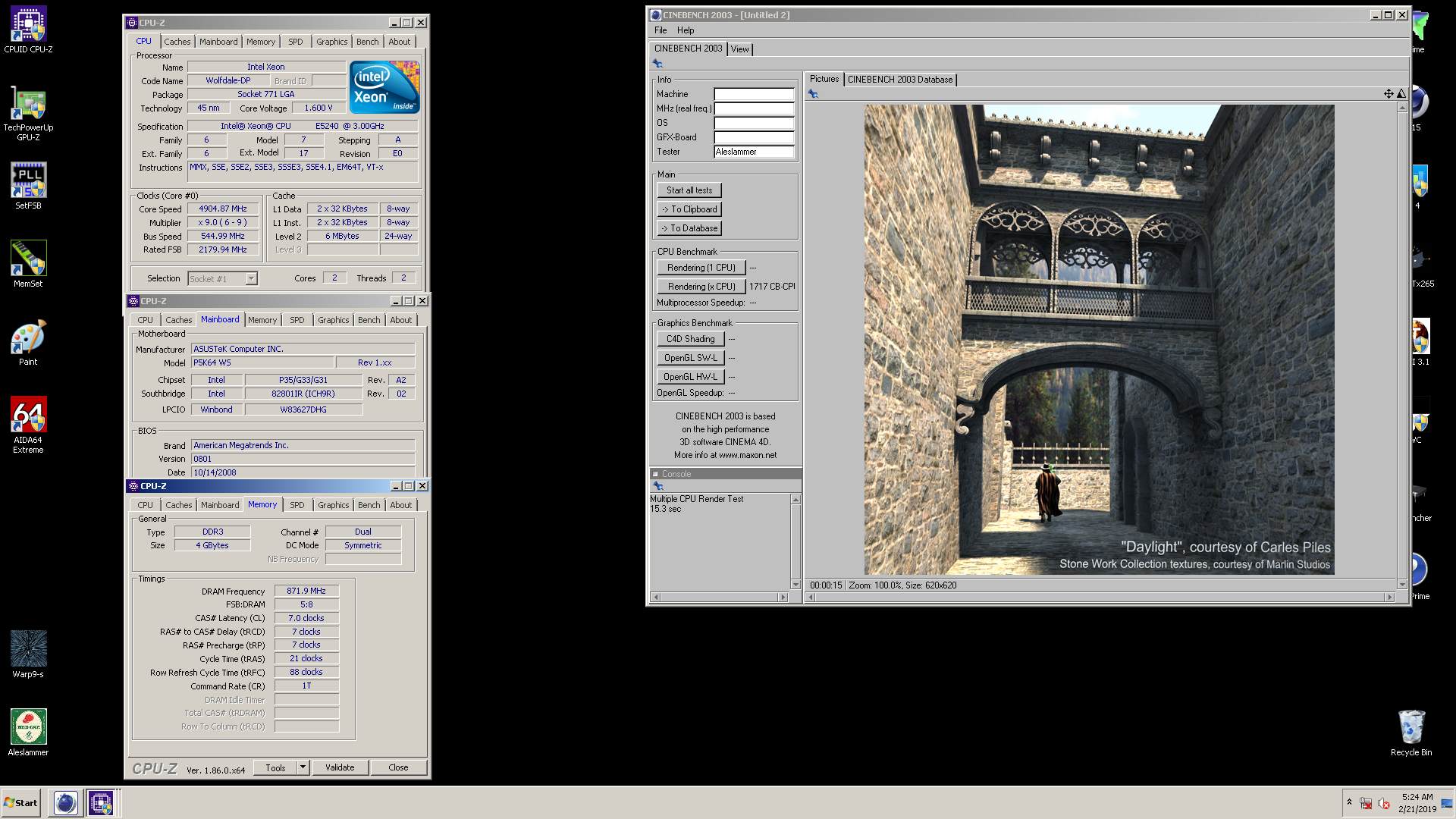
Task: Click the Windows Start button
Action: (20, 803)
